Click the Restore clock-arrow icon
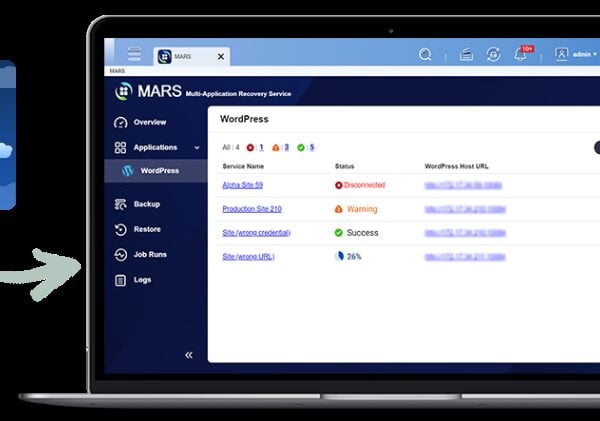600x421 pixels. 121,230
